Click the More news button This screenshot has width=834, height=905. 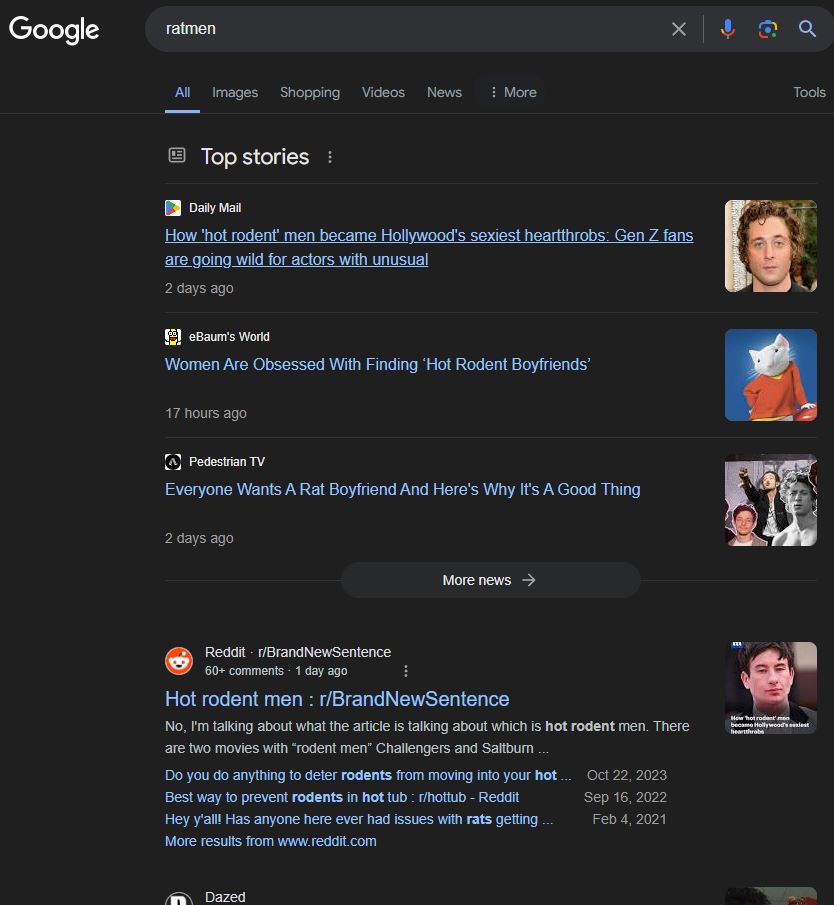tap(490, 580)
